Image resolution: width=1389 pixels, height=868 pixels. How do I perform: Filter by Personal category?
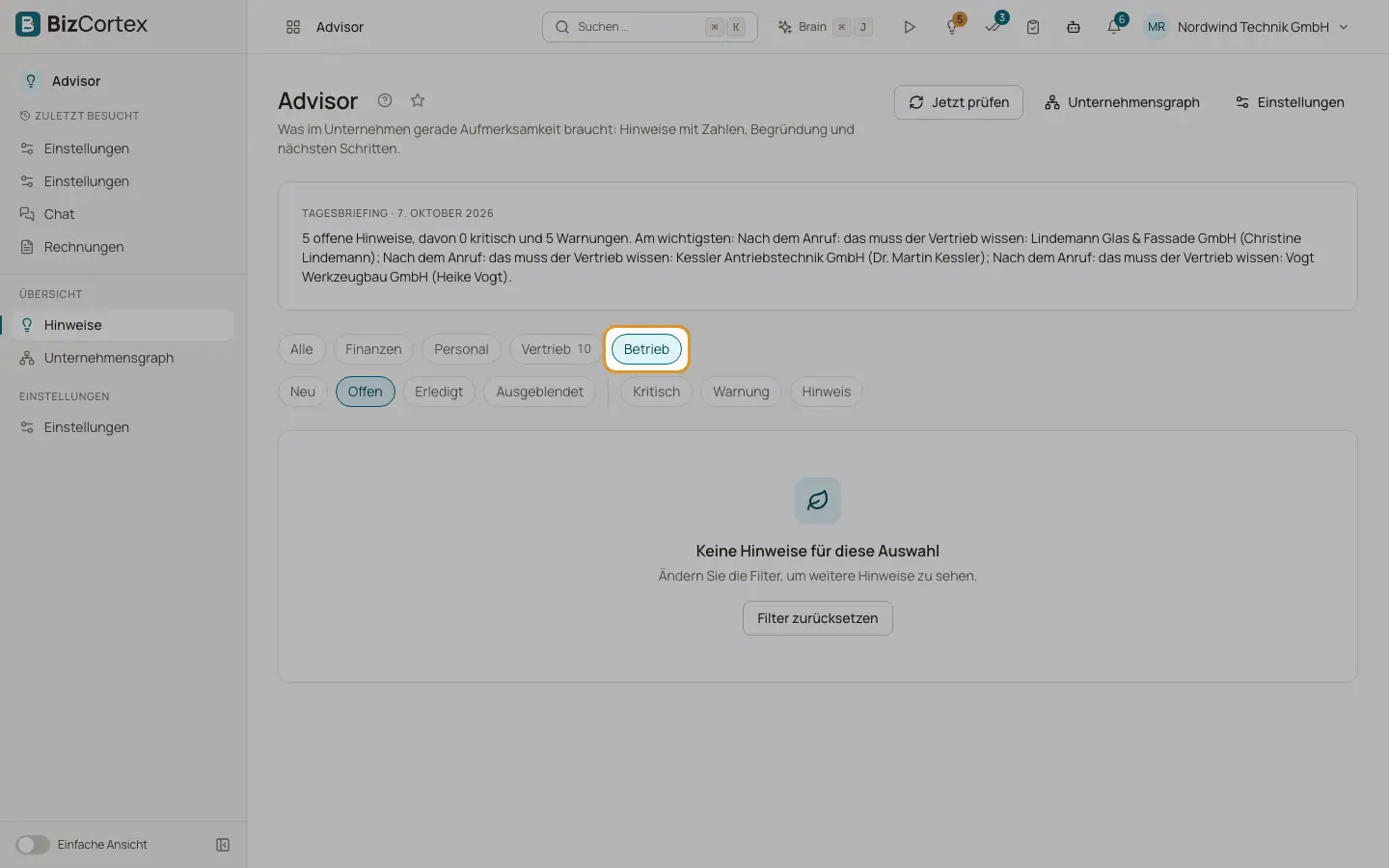click(461, 349)
